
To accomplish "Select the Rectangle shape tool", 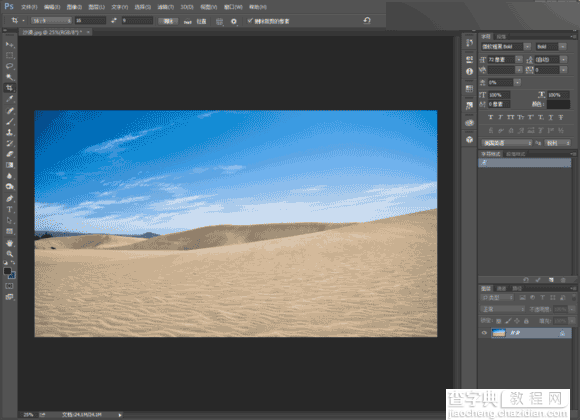I will [x=9, y=232].
